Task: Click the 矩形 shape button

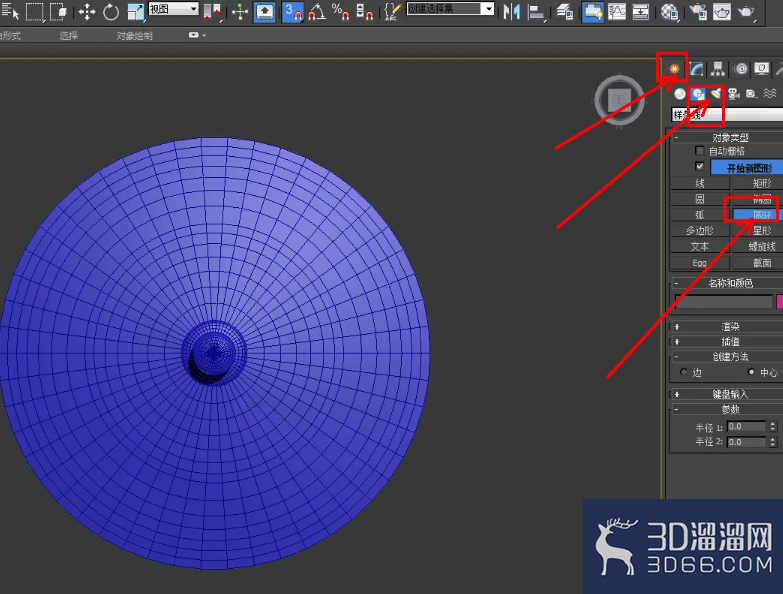Action: point(758,183)
